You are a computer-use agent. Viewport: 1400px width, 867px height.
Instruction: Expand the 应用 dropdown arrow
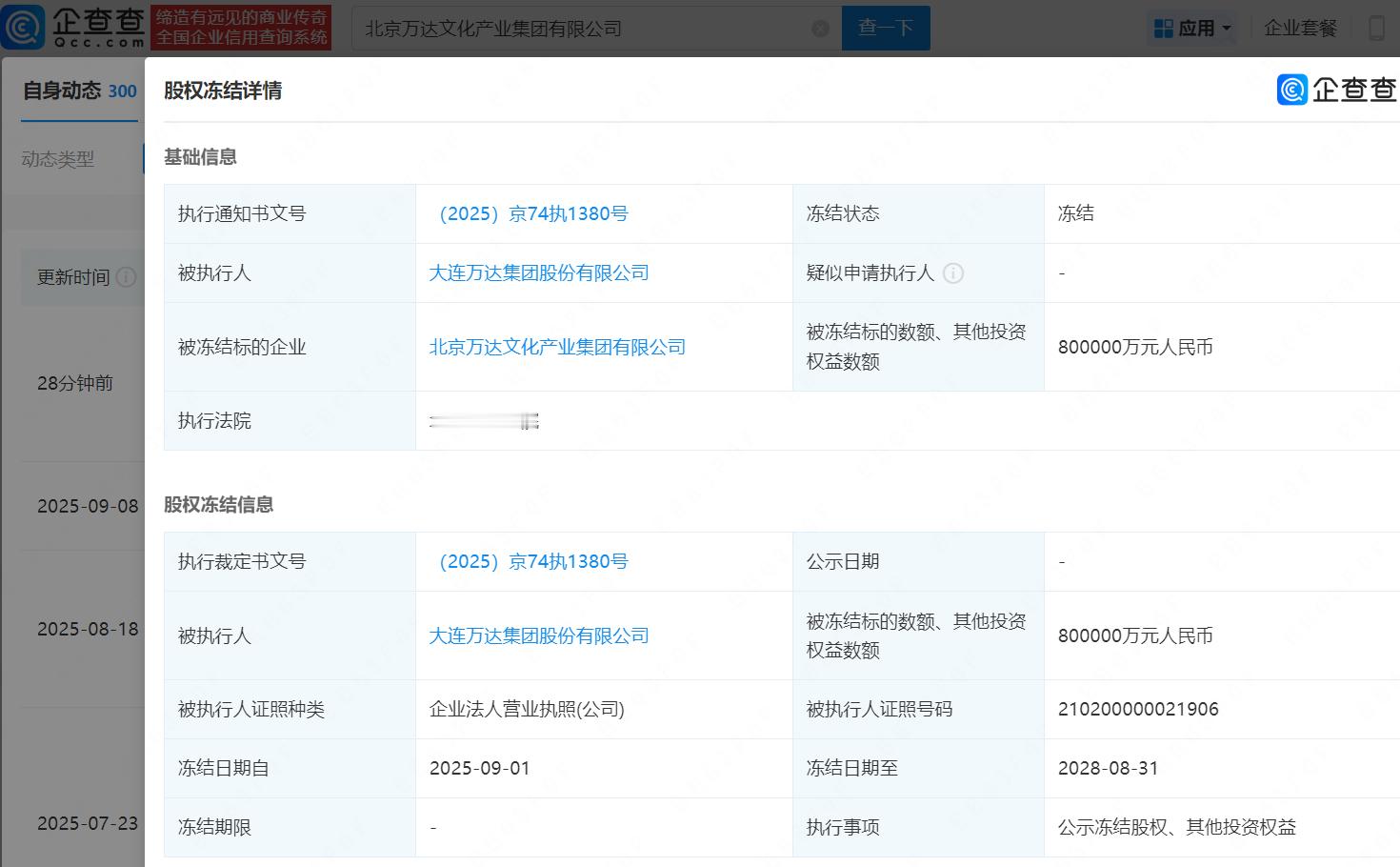click(x=1227, y=29)
